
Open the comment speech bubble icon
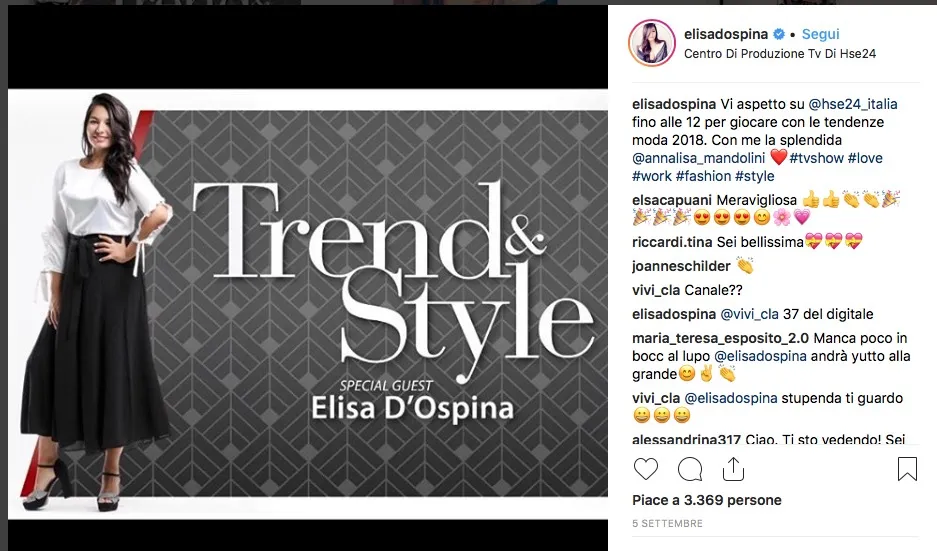point(690,469)
